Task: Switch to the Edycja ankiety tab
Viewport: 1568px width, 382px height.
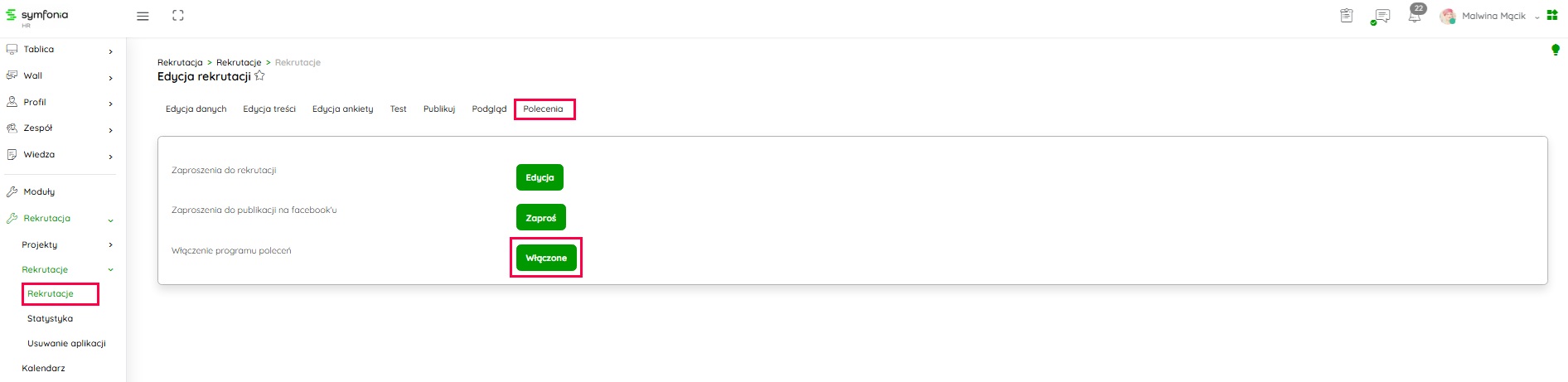Action: click(x=342, y=109)
